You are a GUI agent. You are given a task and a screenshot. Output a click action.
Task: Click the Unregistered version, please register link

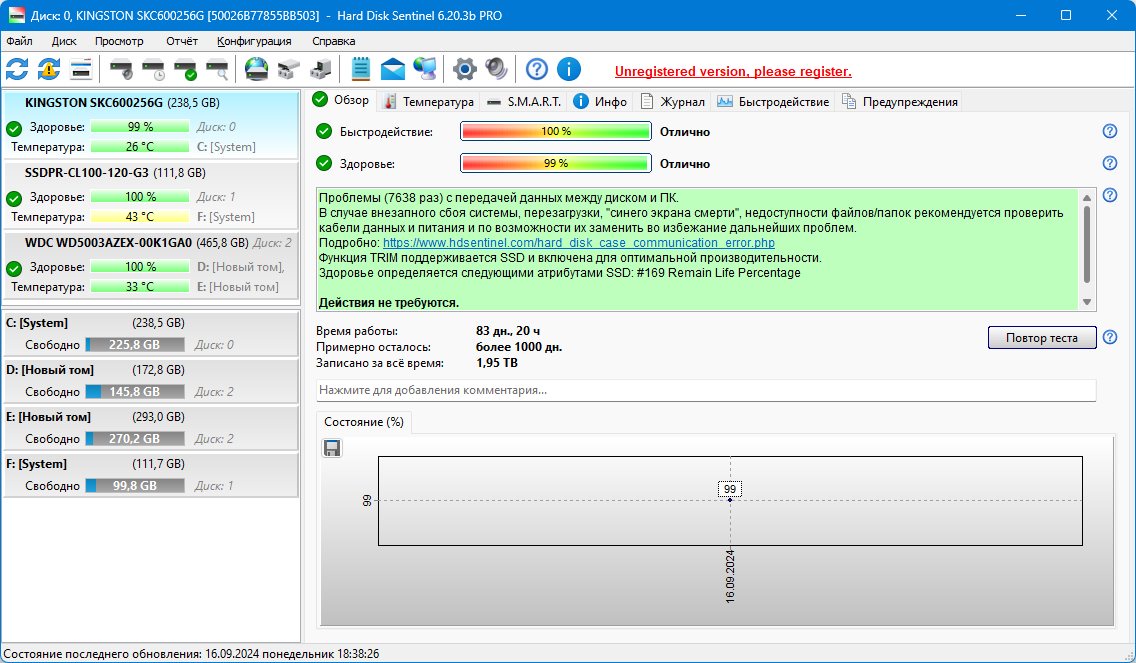[x=733, y=71]
